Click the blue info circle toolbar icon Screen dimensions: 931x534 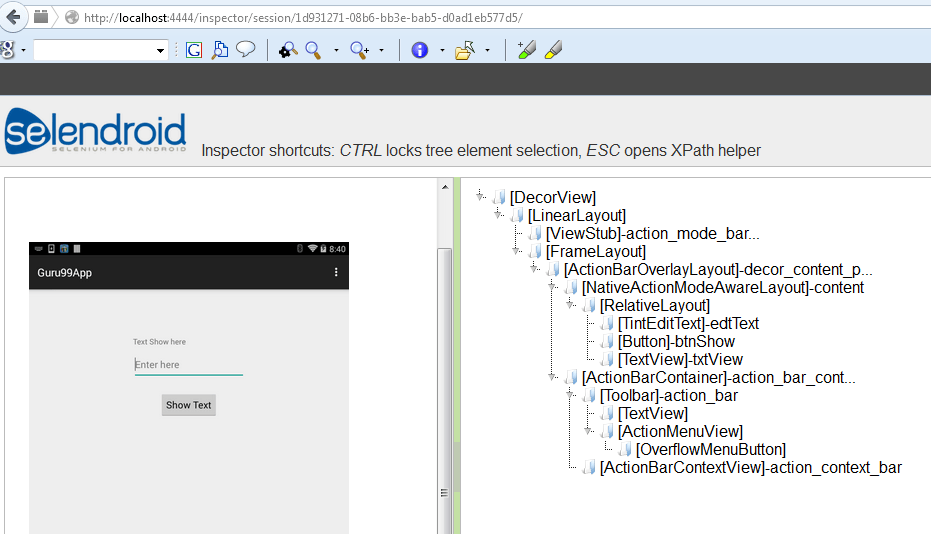point(419,50)
